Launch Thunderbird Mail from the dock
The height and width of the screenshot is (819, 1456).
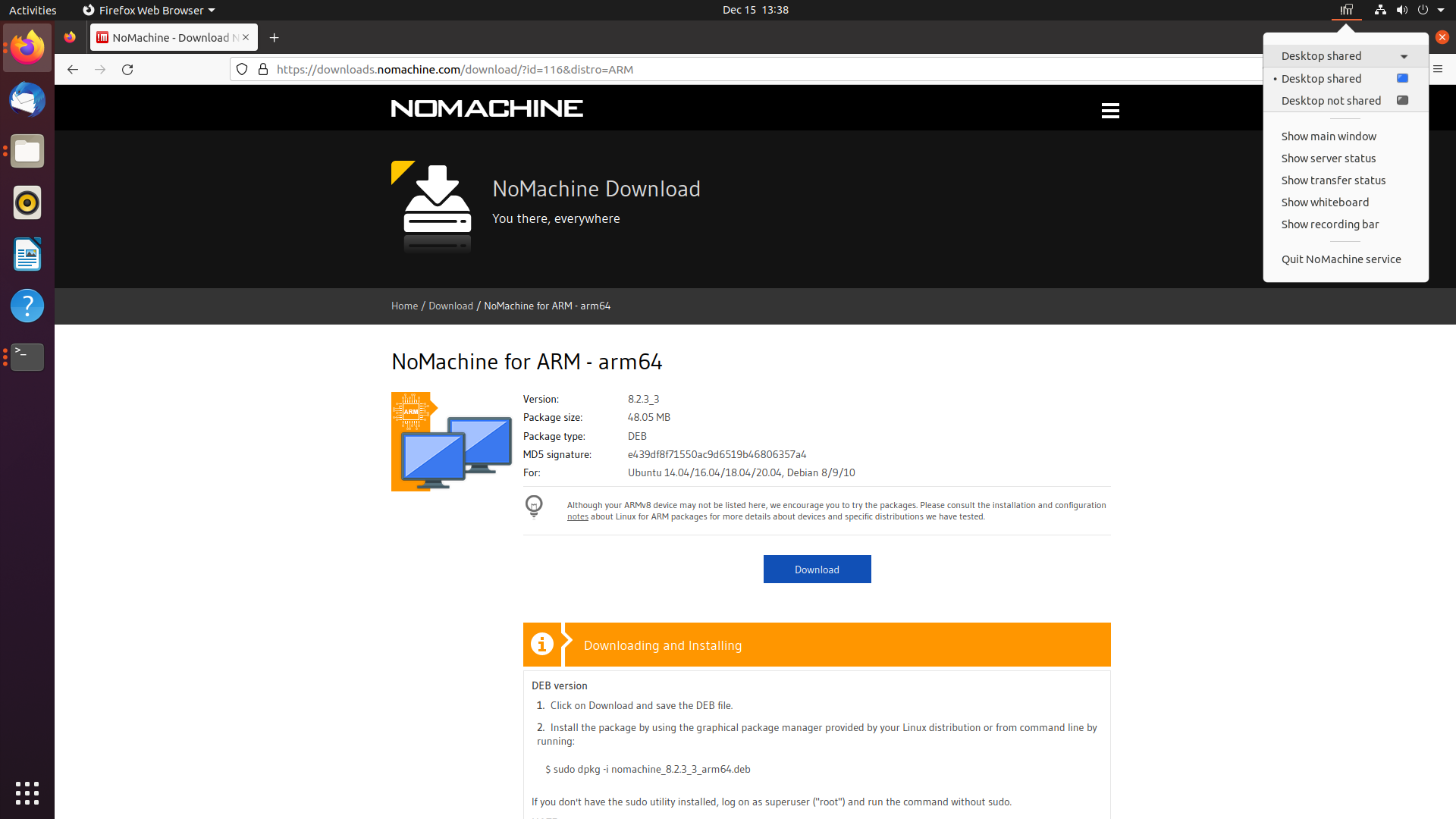pos(27,99)
